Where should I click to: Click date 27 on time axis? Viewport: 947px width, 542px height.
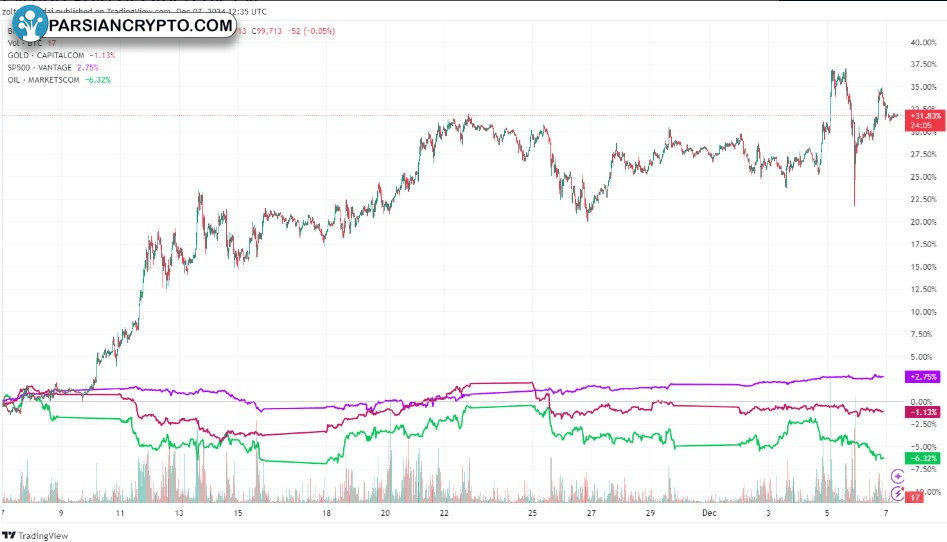click(x=591, y=513)
